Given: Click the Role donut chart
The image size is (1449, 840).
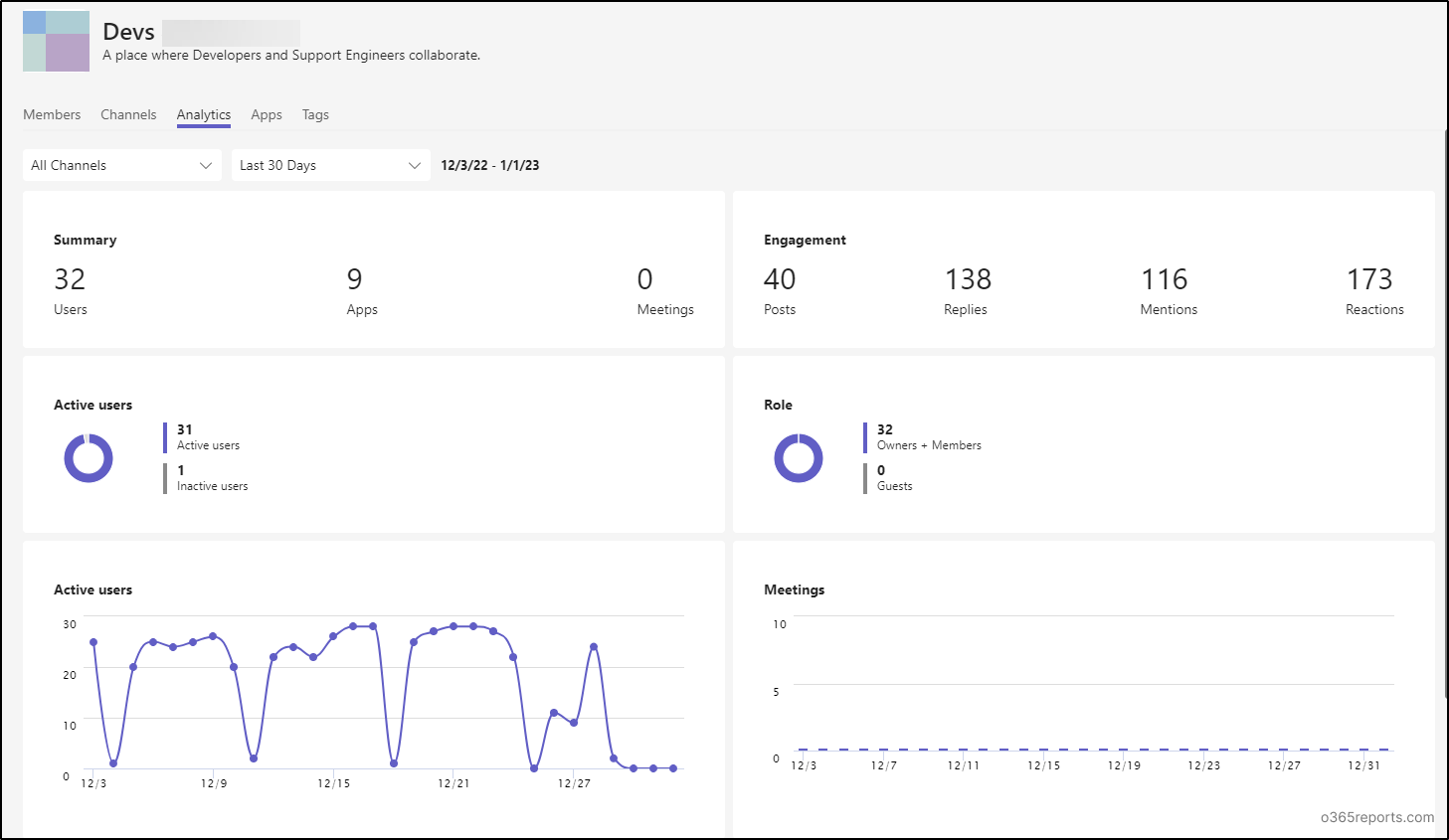Looking at the screenshot, I should coord(799,458).
